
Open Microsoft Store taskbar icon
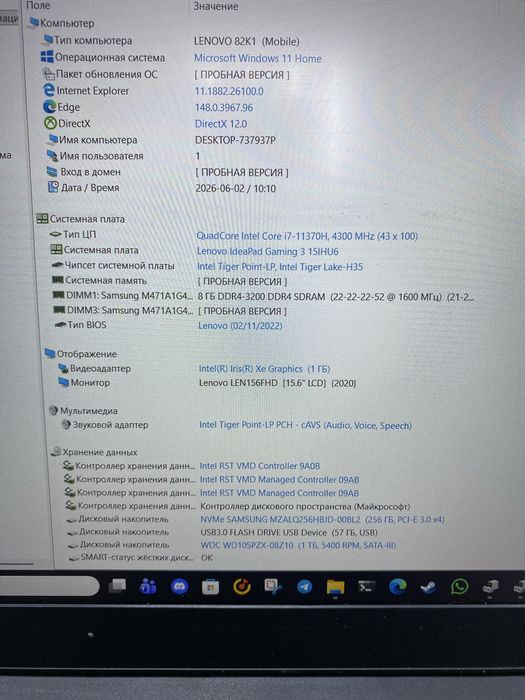210,587
